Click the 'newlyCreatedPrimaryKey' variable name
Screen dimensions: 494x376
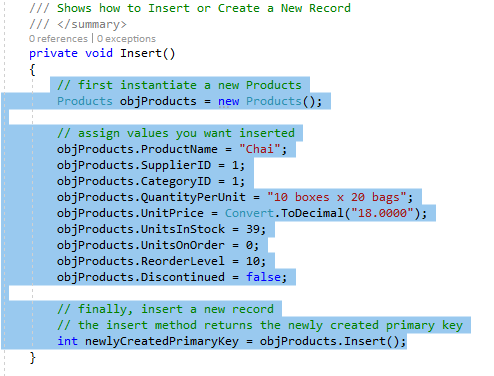[x=162, y=341]
